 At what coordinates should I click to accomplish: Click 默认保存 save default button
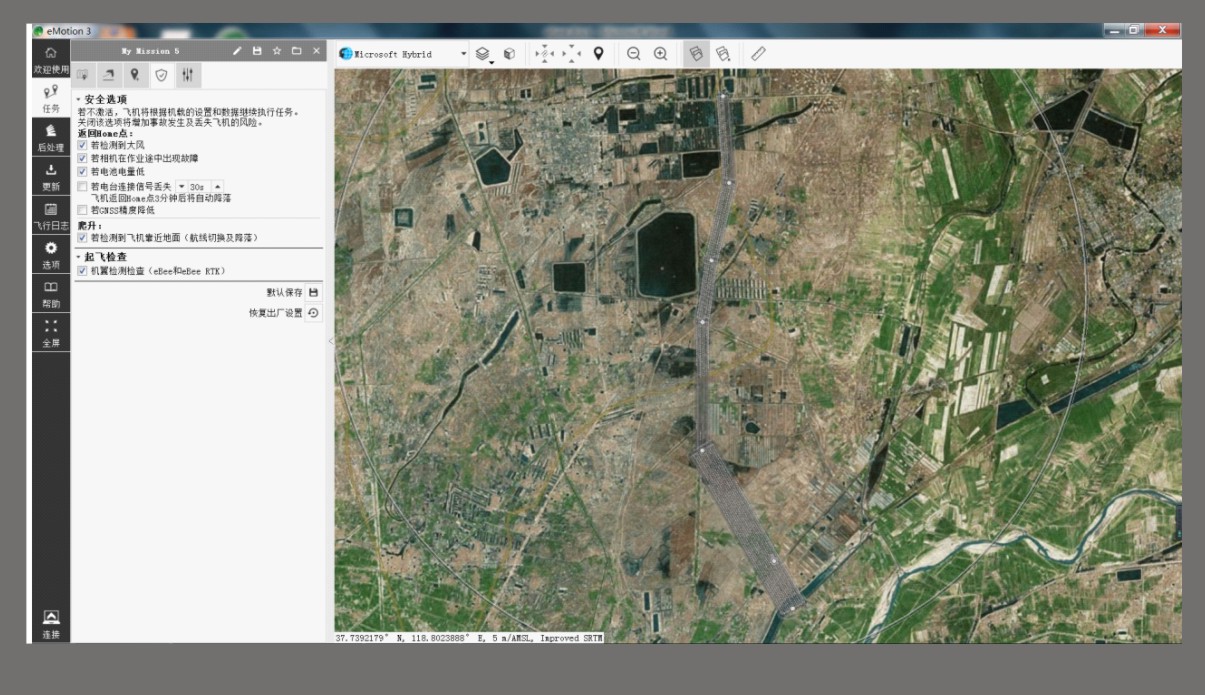tap(313, 292)
